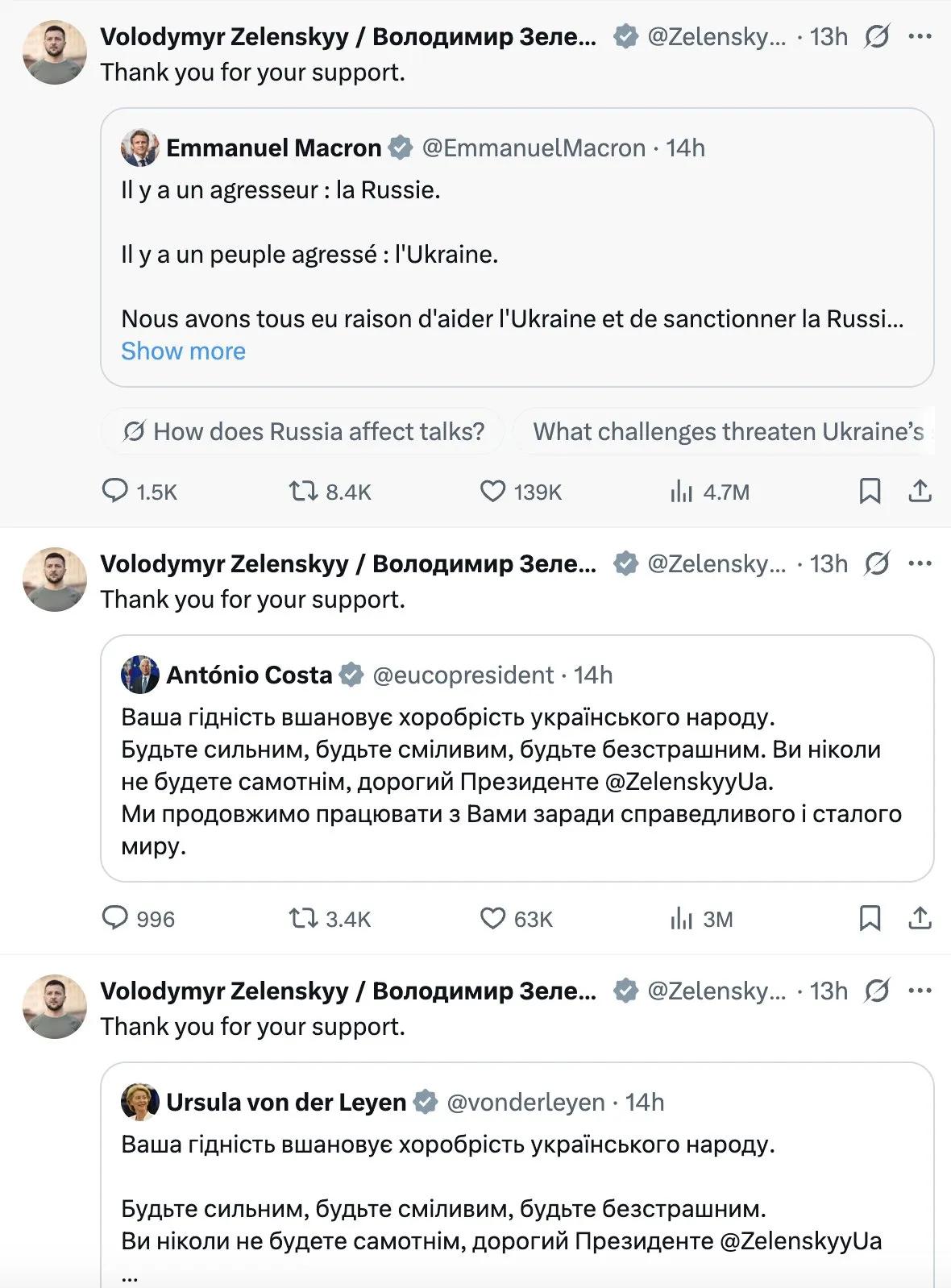The image size is (951, 1288).
Task: Bookmark the post quoting António Costa
Action: click(x=870, y=918)
